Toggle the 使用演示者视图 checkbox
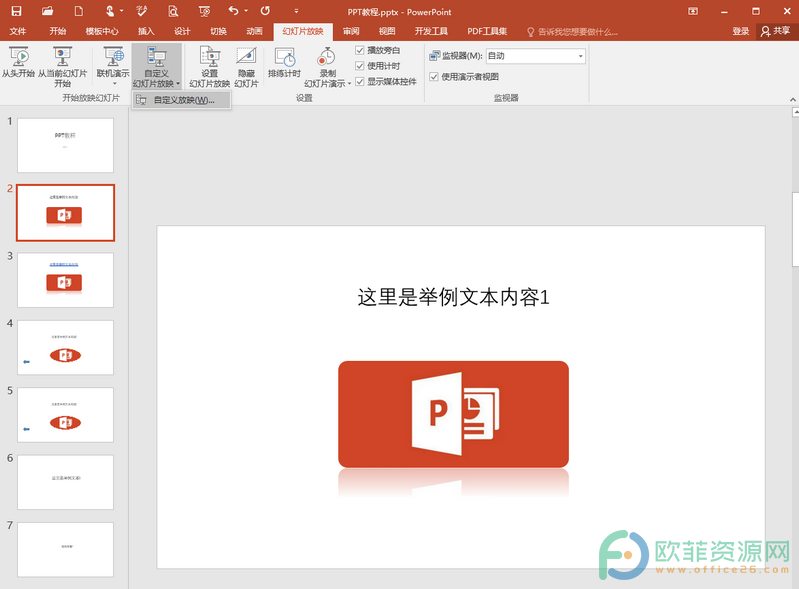This screenshot has height=589, width=799. [x=434, y=77]
